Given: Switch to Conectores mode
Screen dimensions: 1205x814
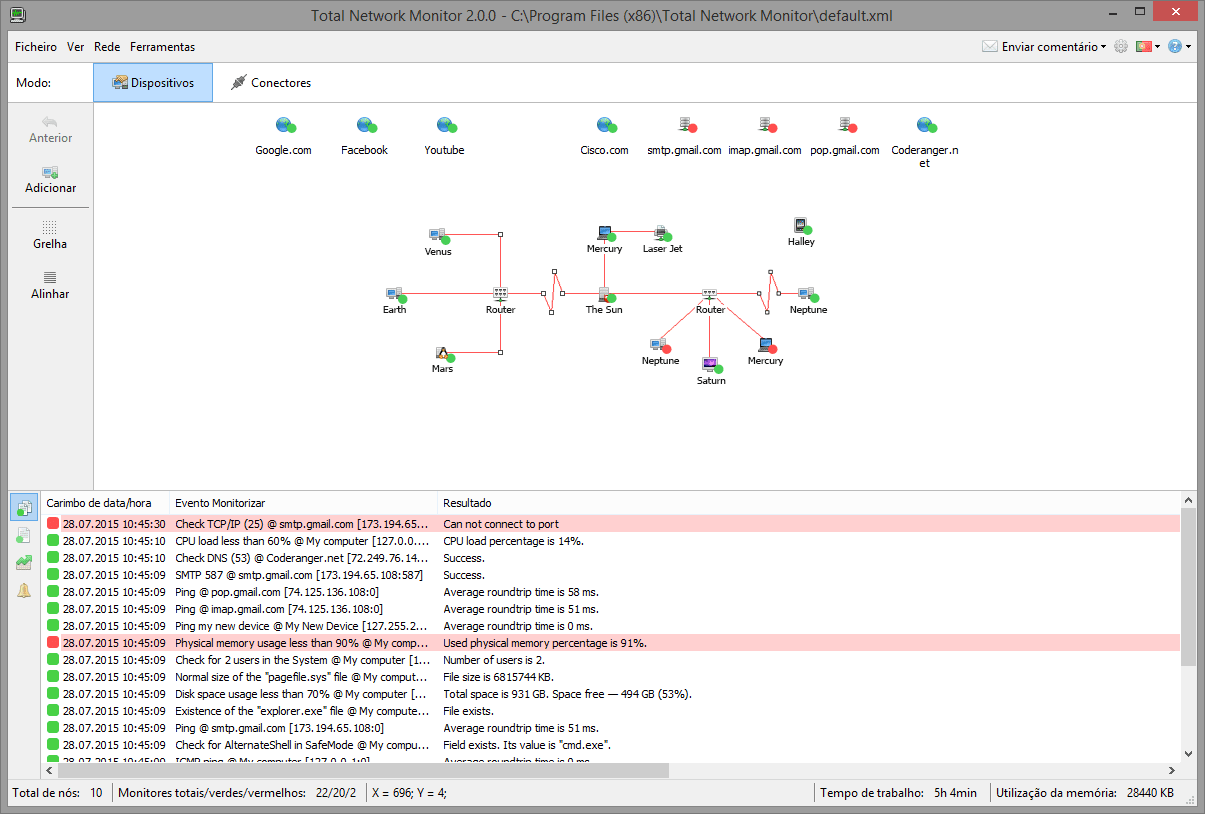Looking at the screenshot, I should tap(271, 83).
